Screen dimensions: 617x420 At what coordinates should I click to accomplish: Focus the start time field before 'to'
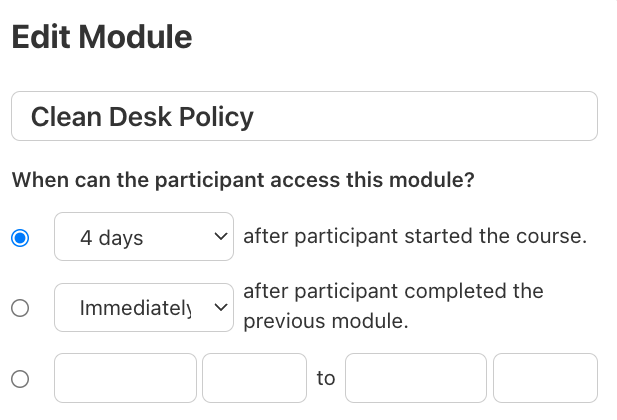coord(254,378)
